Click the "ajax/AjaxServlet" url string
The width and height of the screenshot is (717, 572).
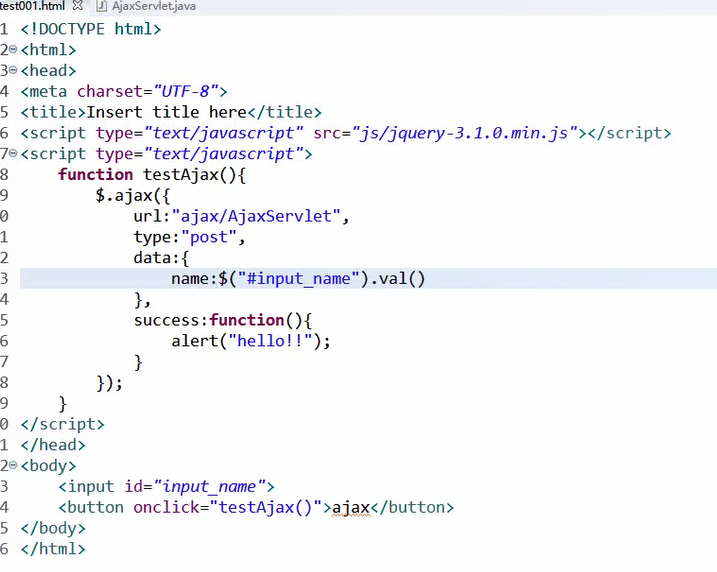pos(257,216)
